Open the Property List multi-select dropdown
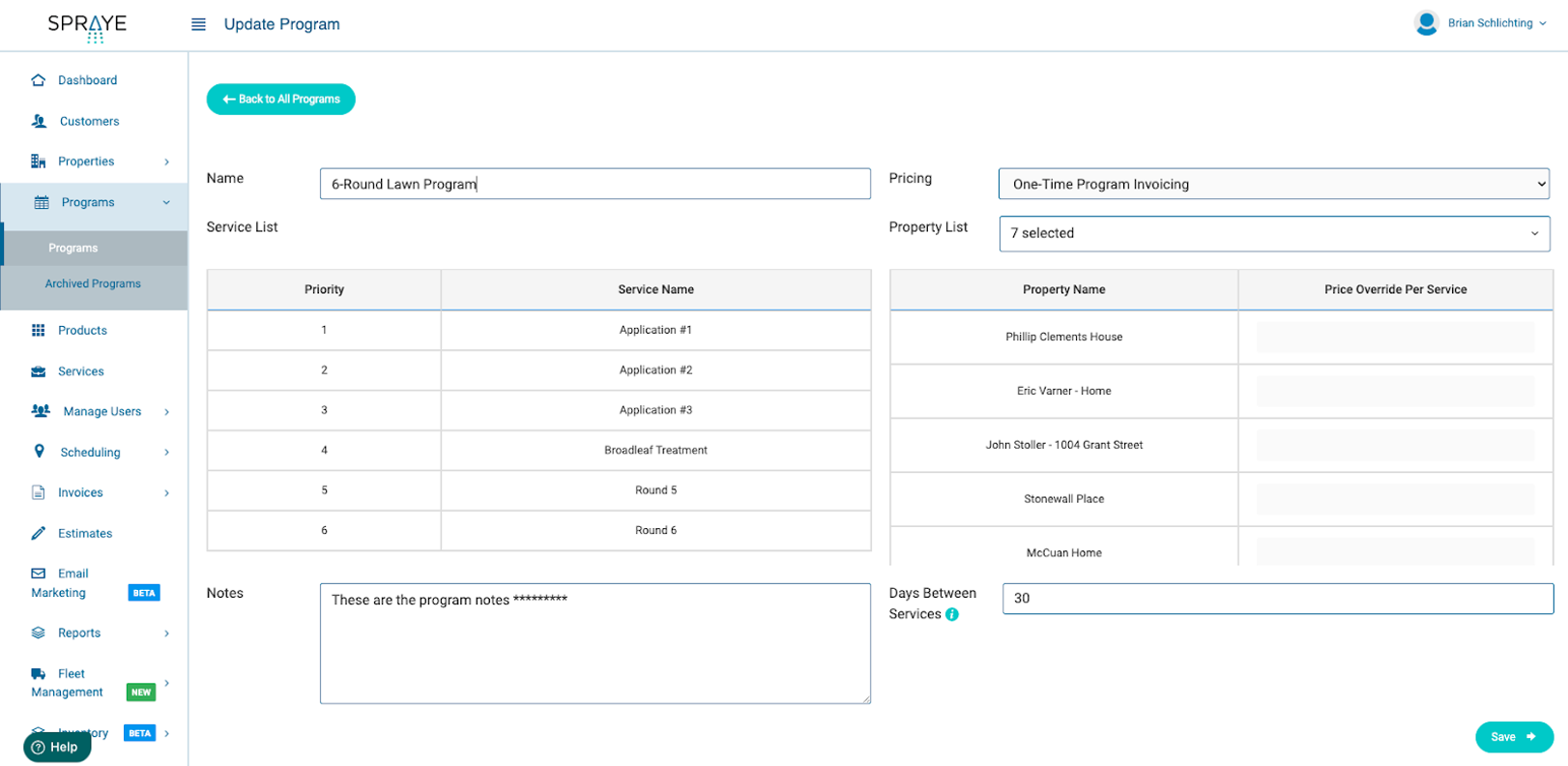Screen dimensions: 1568x766 pyautogui.click(x=1274, y=233)
